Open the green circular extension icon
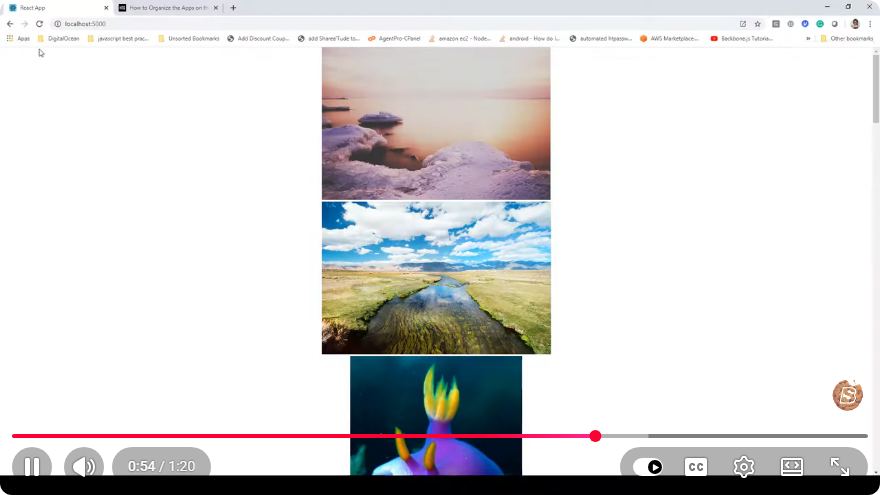 [820, 24]
